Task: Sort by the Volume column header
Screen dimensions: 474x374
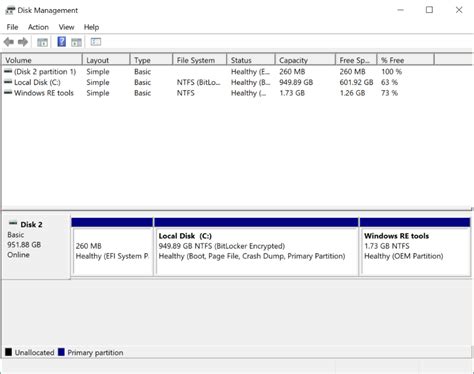Action: (42, 60)
